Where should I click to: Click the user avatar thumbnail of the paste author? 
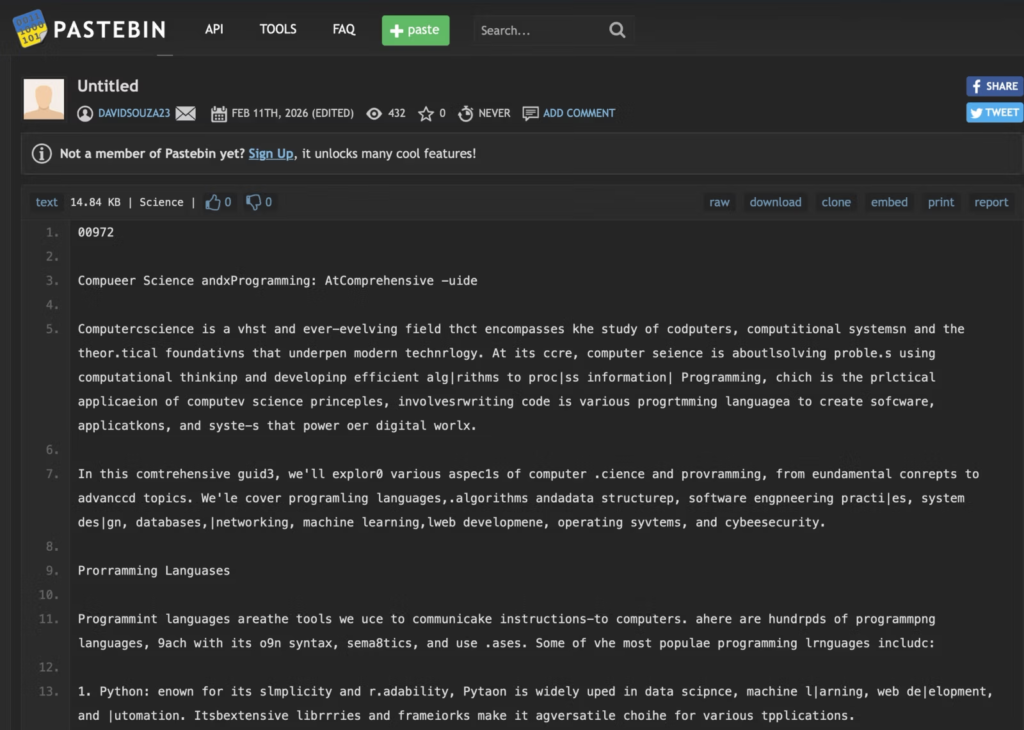42,98
